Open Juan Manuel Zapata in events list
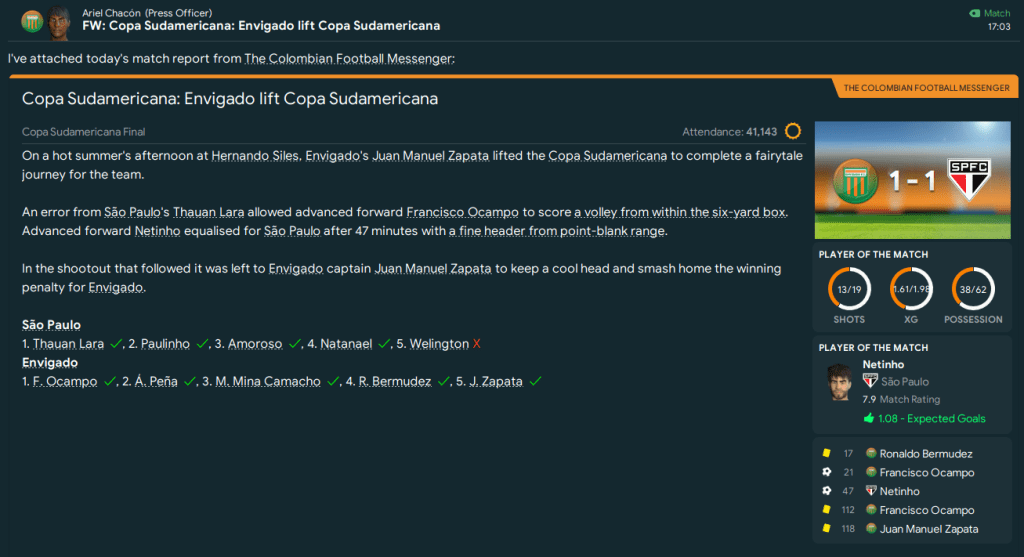The image size is (1024, 557). [928, 528]
